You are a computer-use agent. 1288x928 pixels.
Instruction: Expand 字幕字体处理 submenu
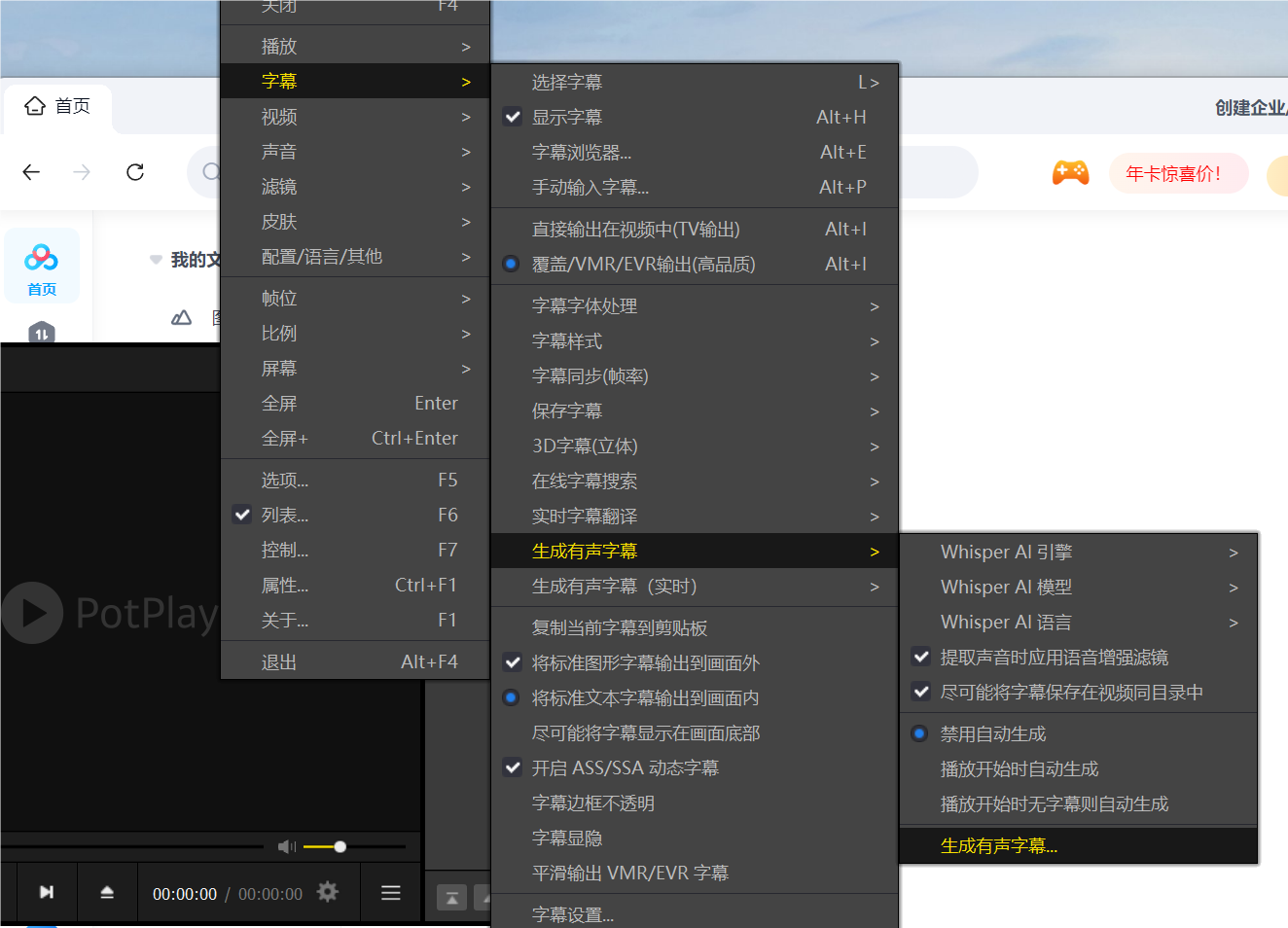click(x=695, y=305)
